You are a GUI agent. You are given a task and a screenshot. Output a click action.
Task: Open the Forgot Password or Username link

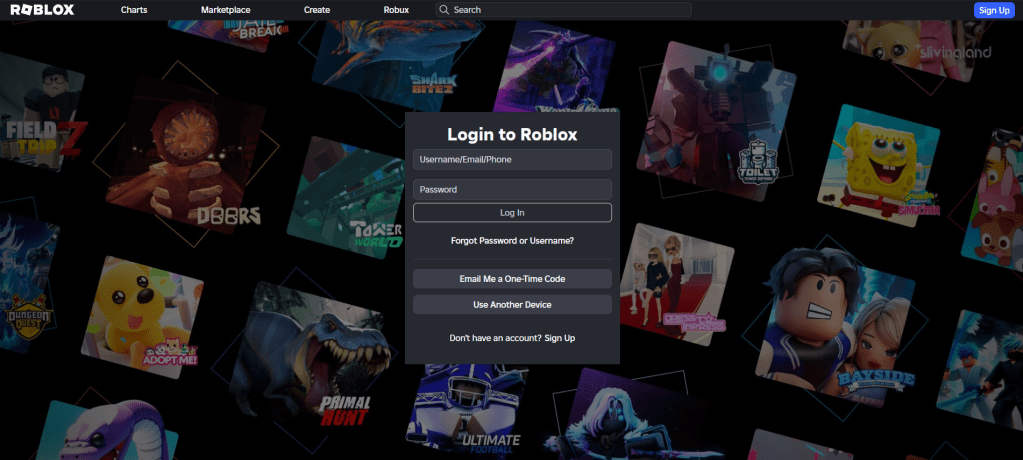tap(512, 241)
